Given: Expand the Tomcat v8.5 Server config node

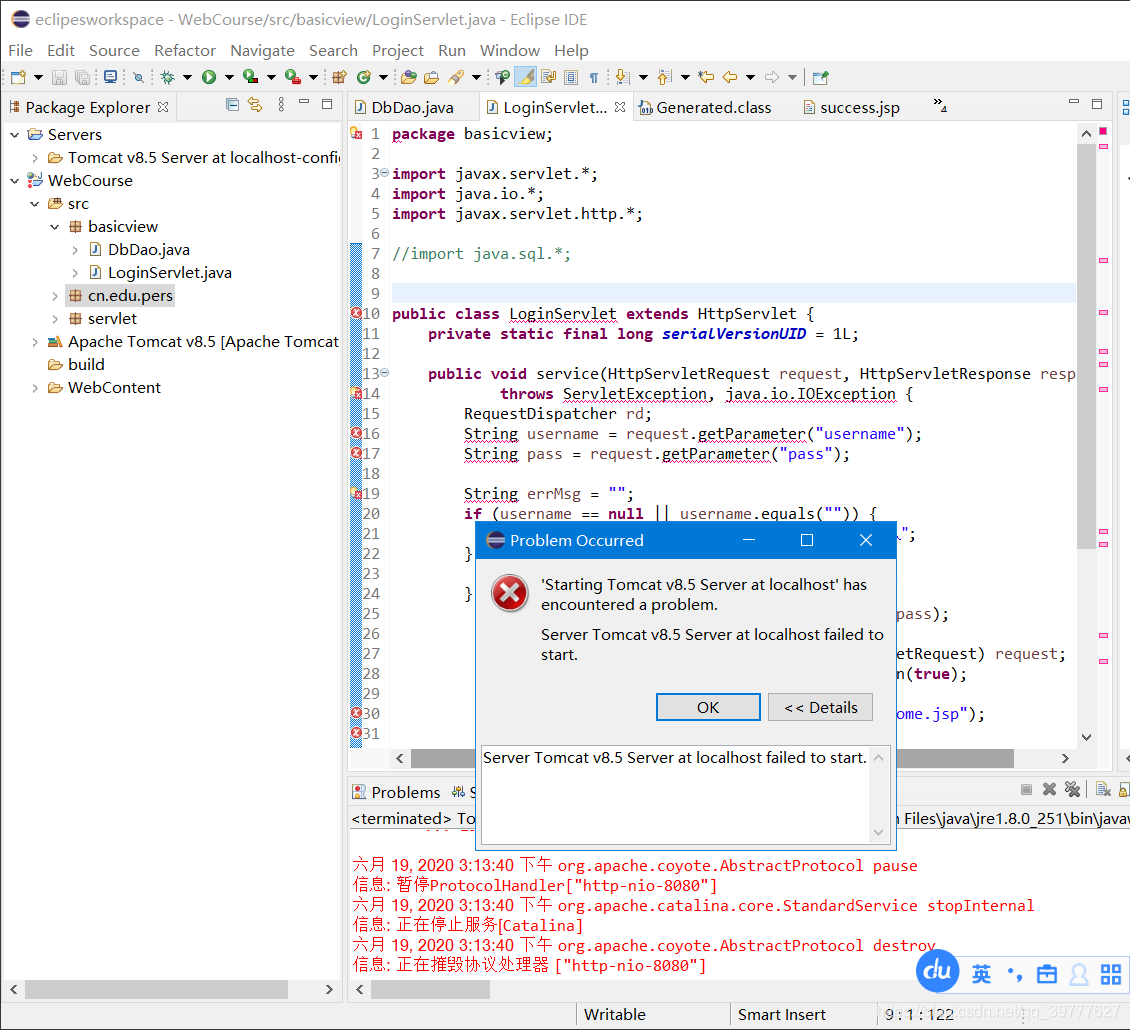Looking at the screenshot, I should 35,158.
